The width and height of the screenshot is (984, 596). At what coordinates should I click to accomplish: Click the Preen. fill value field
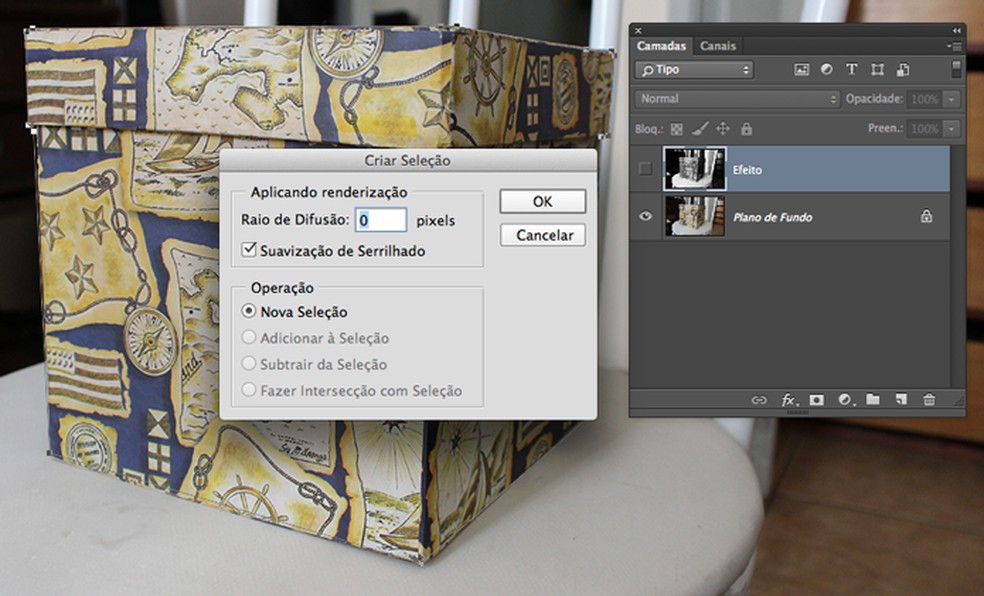(925, 129)
